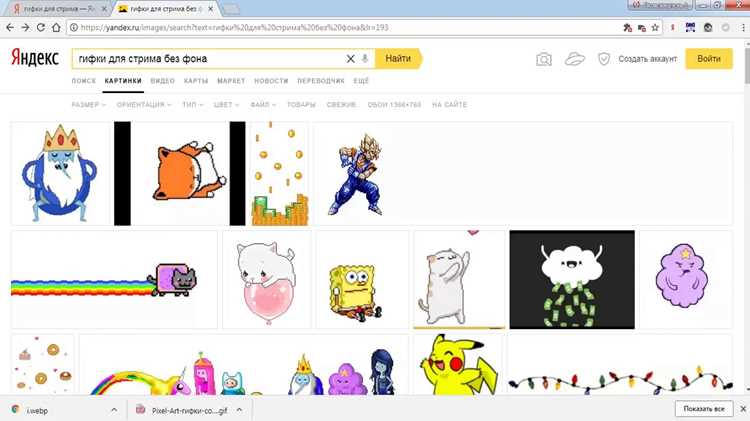
Task: Click the Показать все downloads button
Action: pyautogui.click(x=704, y=409)
